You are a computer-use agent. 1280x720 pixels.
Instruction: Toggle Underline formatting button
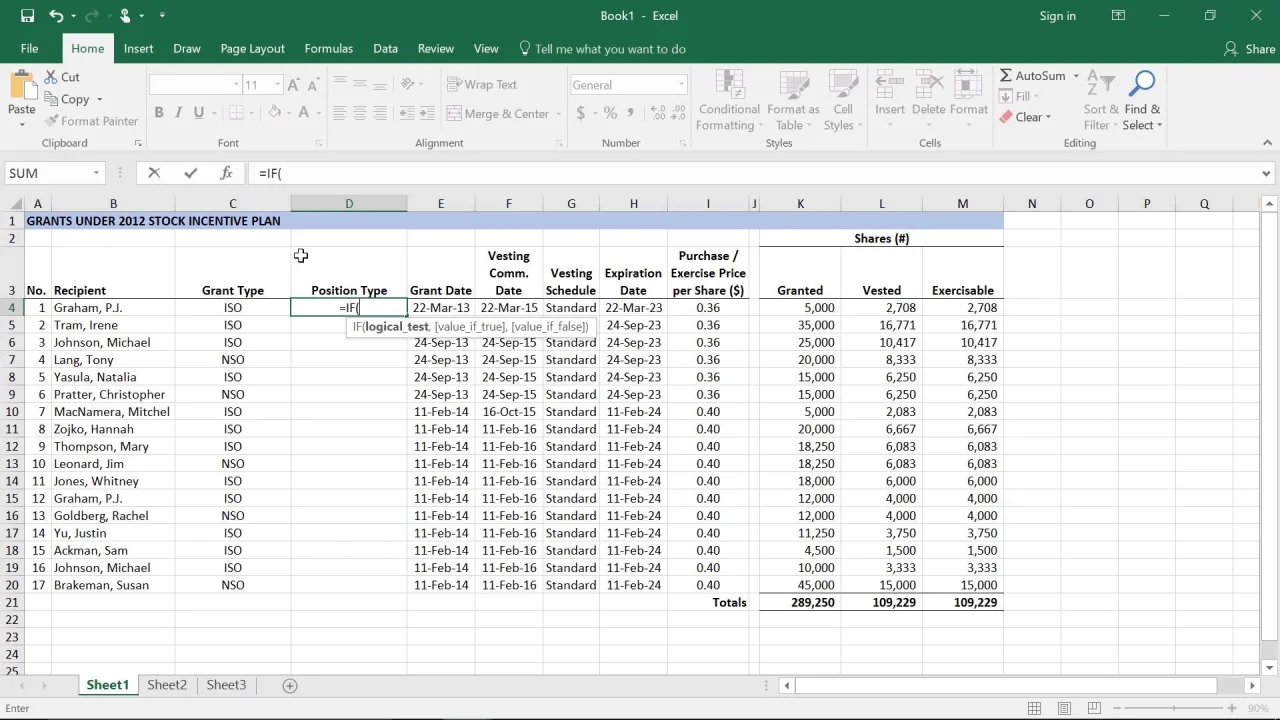coord(199,113)
